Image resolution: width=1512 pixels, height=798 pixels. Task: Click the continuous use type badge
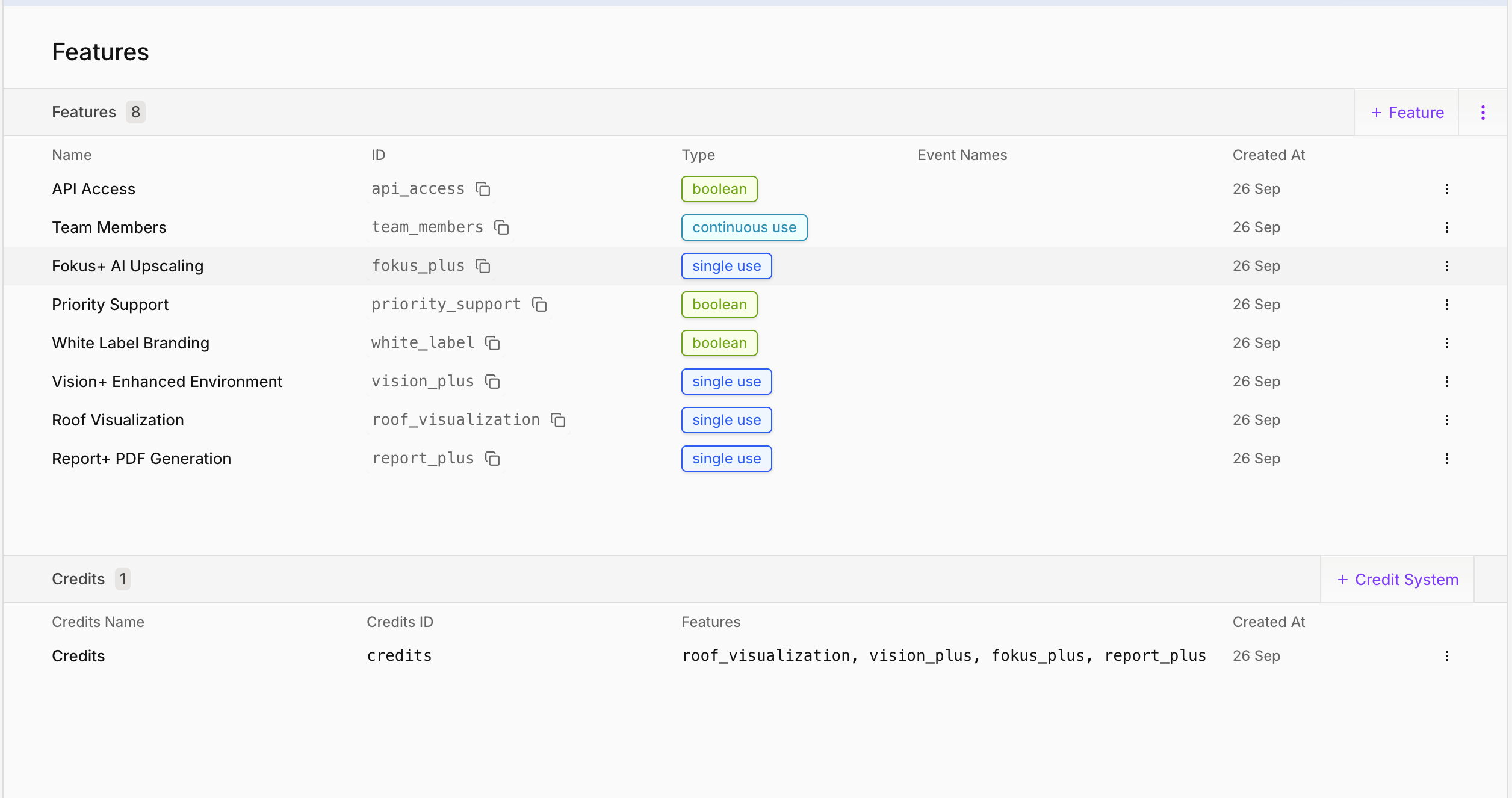point(744,227)
